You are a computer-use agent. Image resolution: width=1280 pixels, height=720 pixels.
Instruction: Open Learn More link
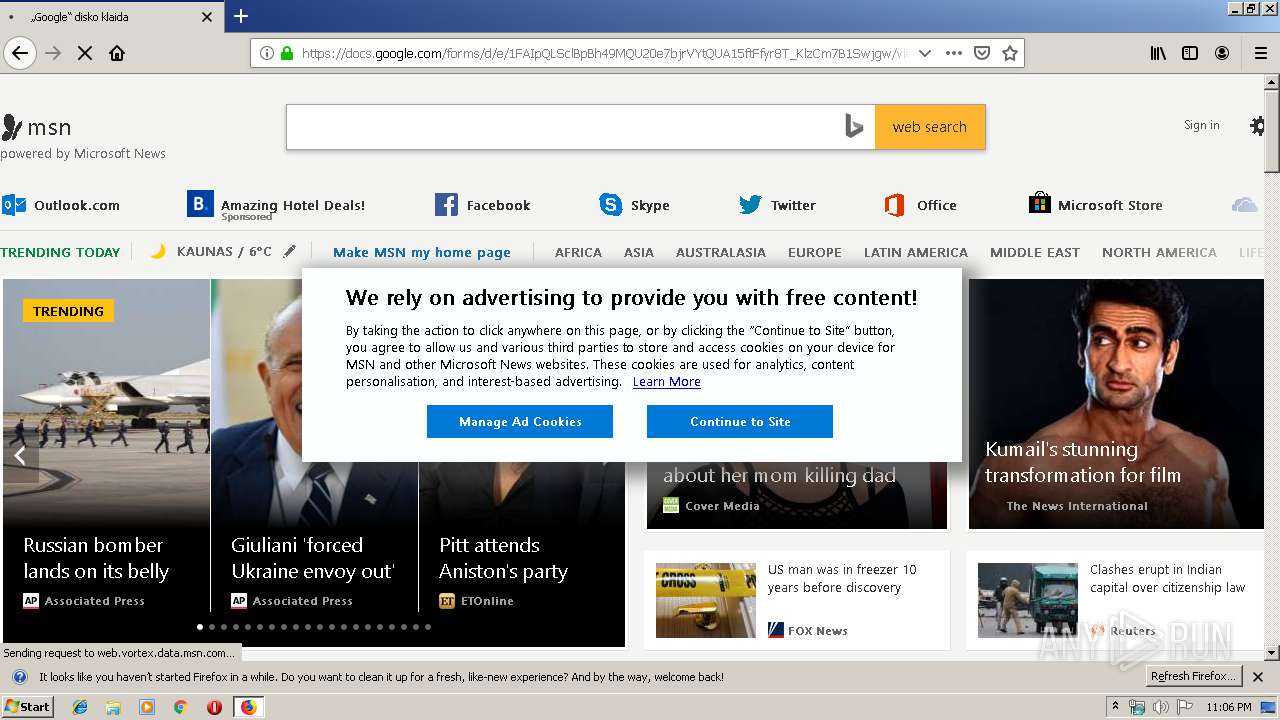tap(666, 382)
